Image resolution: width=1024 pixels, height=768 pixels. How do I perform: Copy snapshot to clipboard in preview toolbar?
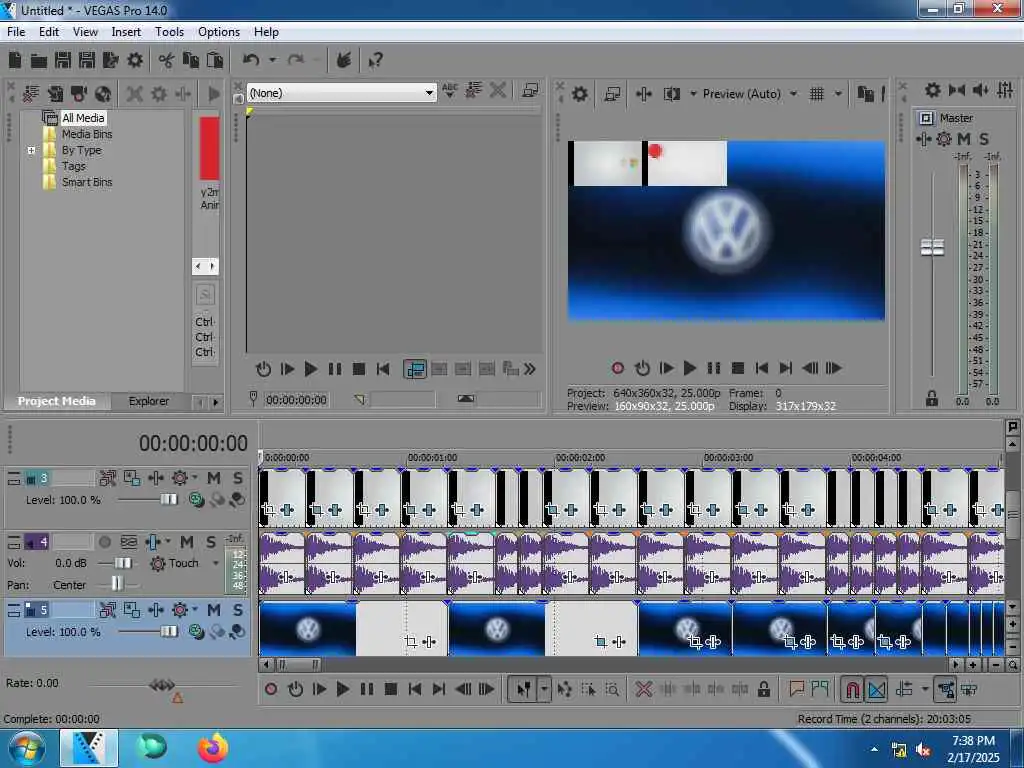coord(865,94)
